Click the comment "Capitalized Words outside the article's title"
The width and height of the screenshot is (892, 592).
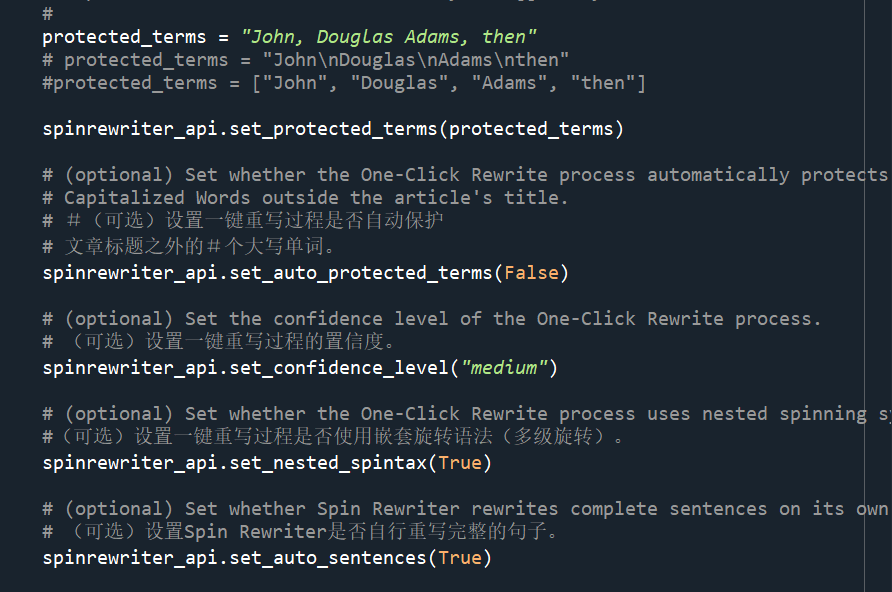[x=305, y=197]
